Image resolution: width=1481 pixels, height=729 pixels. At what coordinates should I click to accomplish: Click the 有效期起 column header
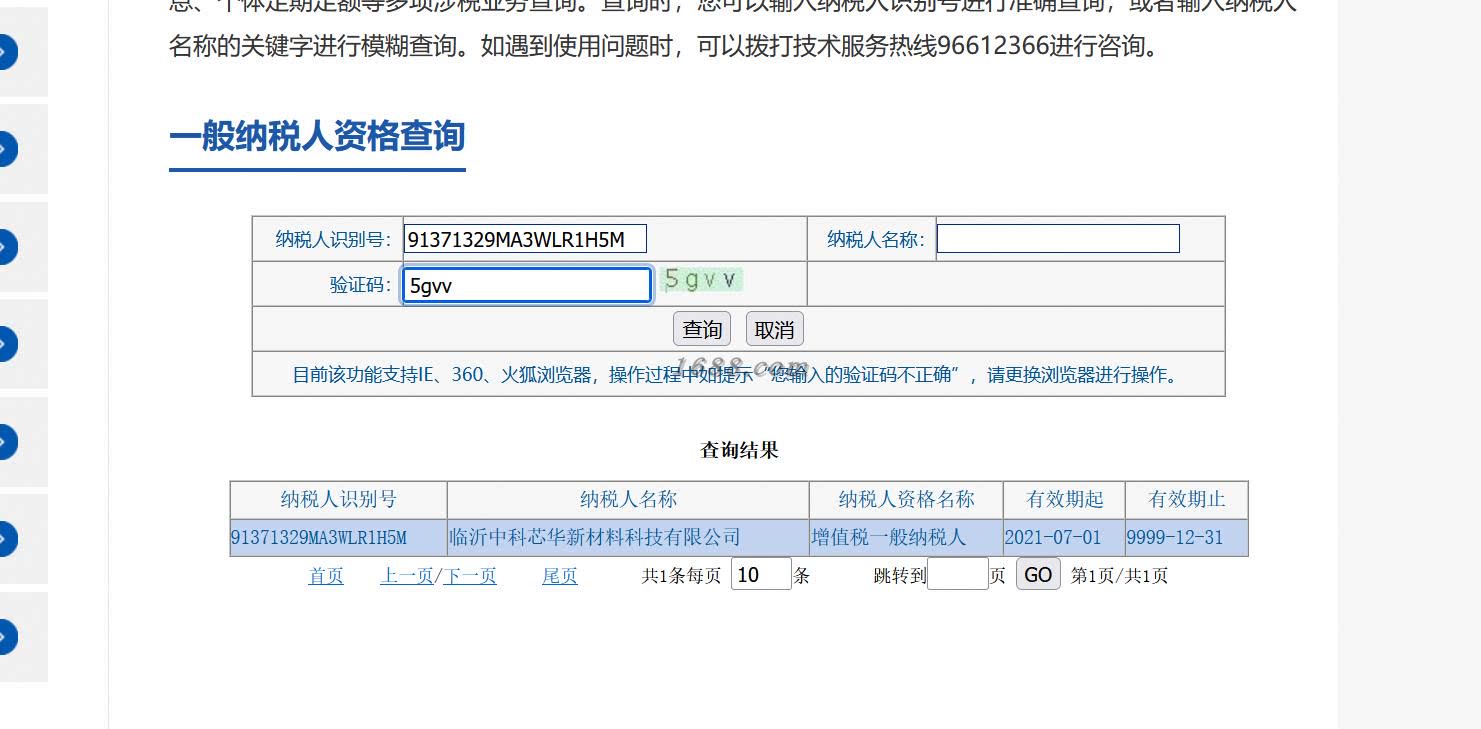[1065, 500]
